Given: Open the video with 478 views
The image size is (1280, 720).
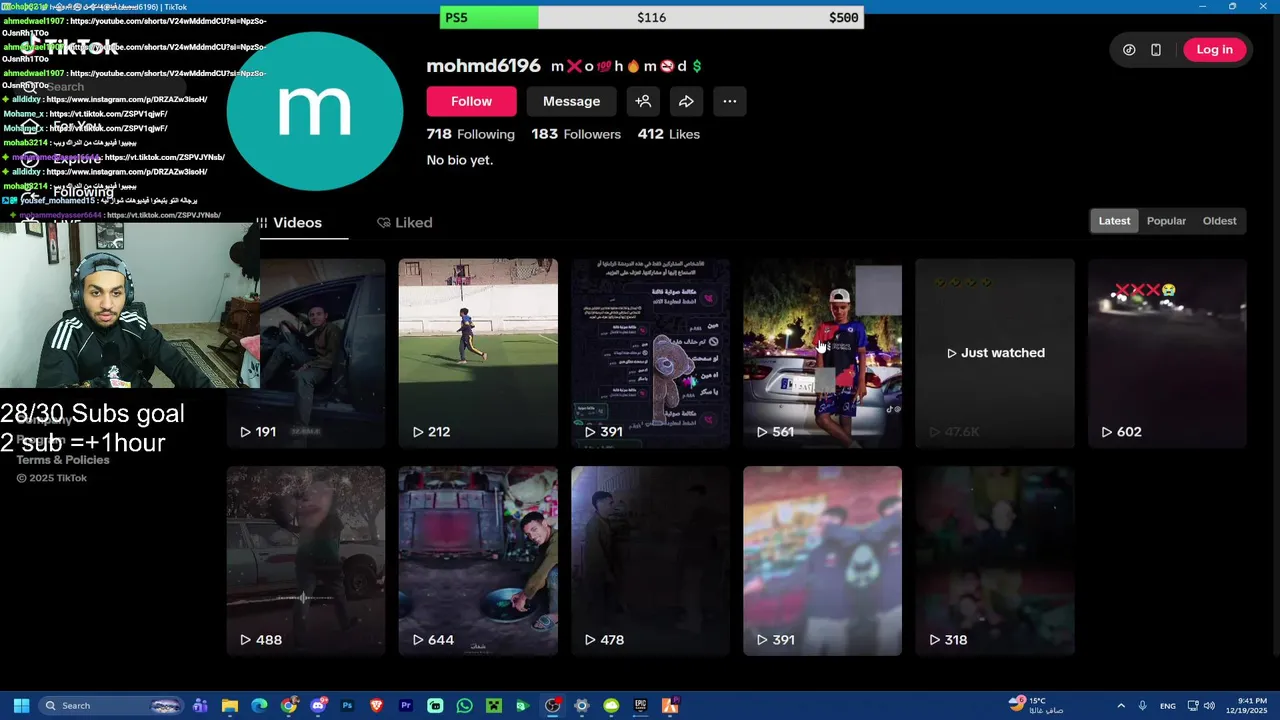Looking at the screenshot, I should point(650,561).
